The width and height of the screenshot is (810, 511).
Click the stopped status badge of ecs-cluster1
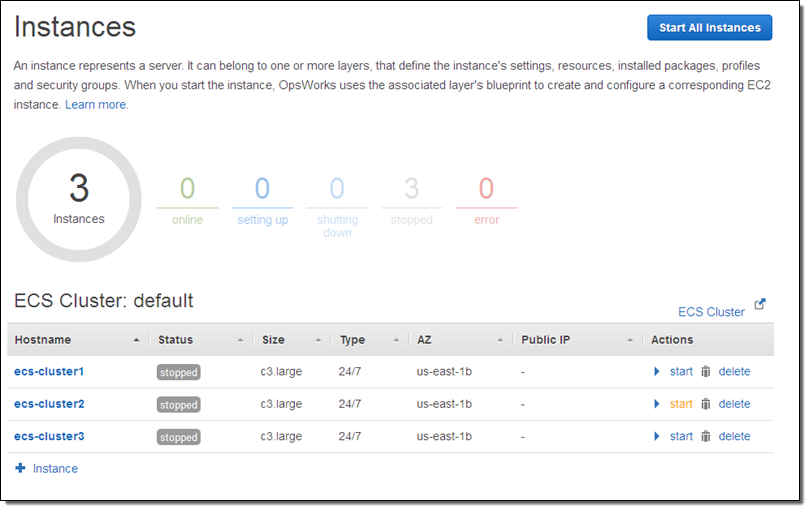179,373
